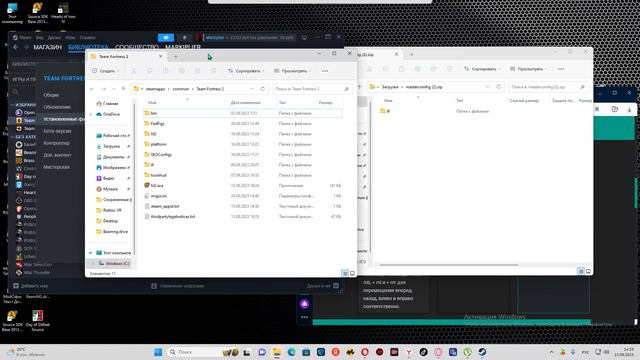Select the steam_appid.txt file

point(243,206)
